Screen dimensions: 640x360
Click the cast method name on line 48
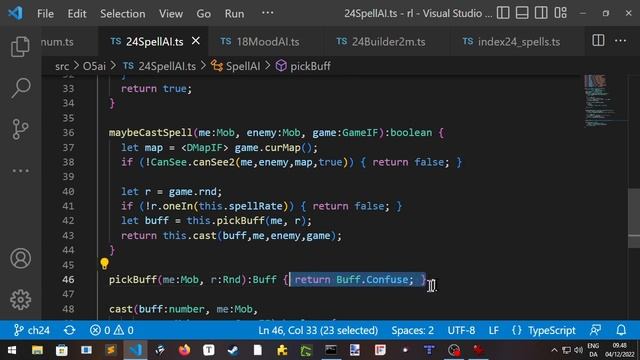coord(121,309)
